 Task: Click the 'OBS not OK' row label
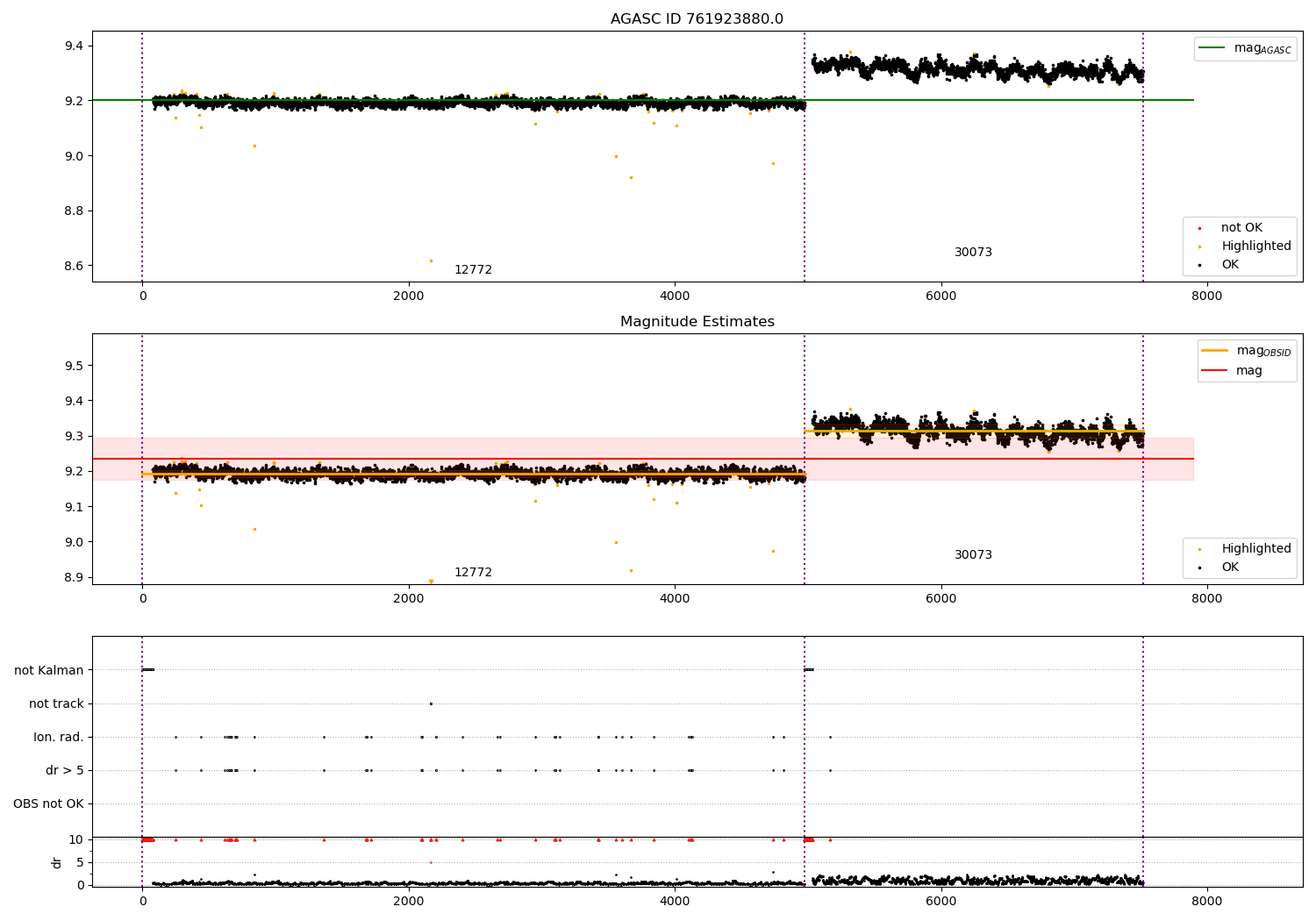(x=48, y=804)
